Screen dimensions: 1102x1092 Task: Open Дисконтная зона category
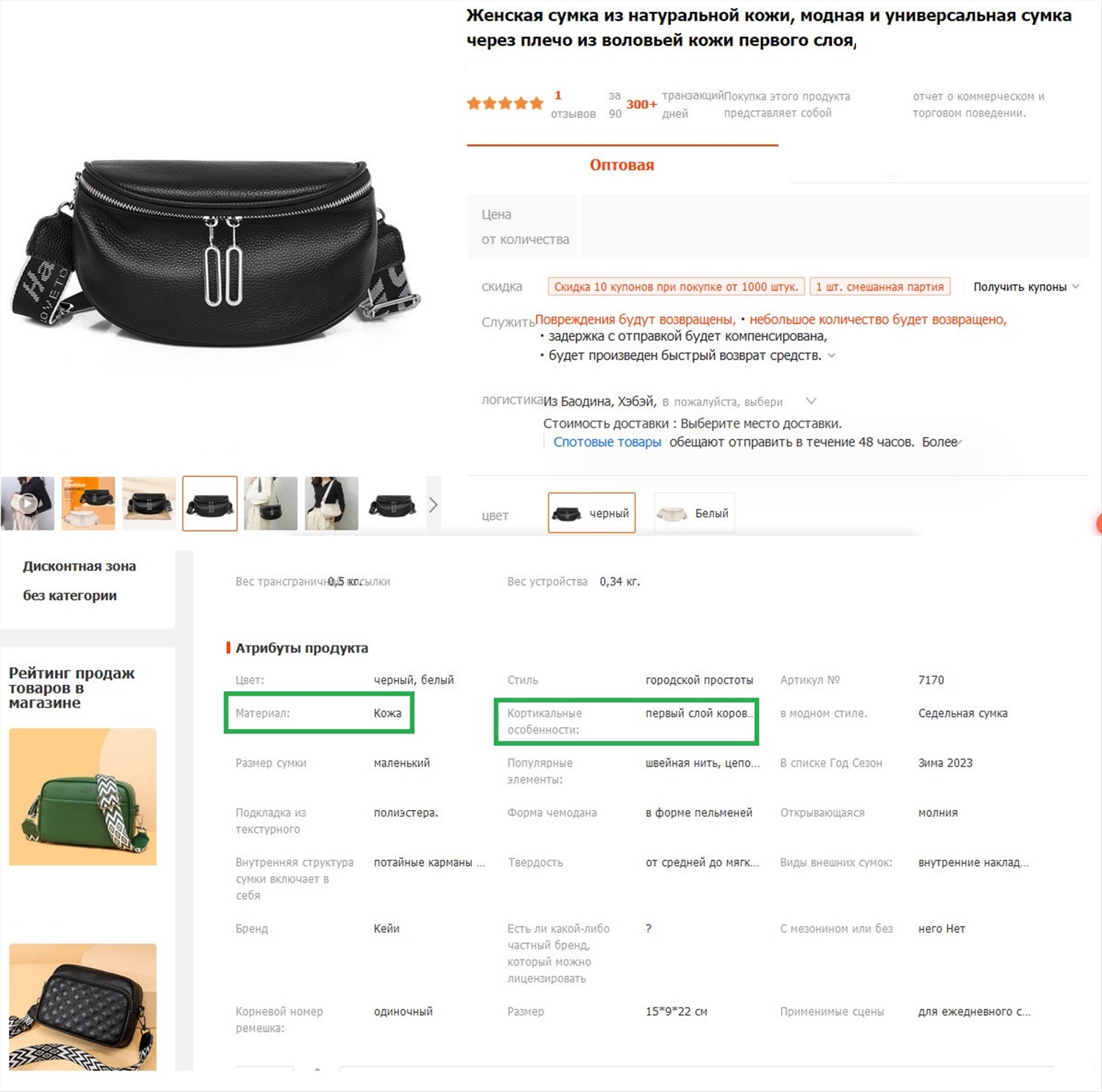pyautogui.click(x=79, y=566)
